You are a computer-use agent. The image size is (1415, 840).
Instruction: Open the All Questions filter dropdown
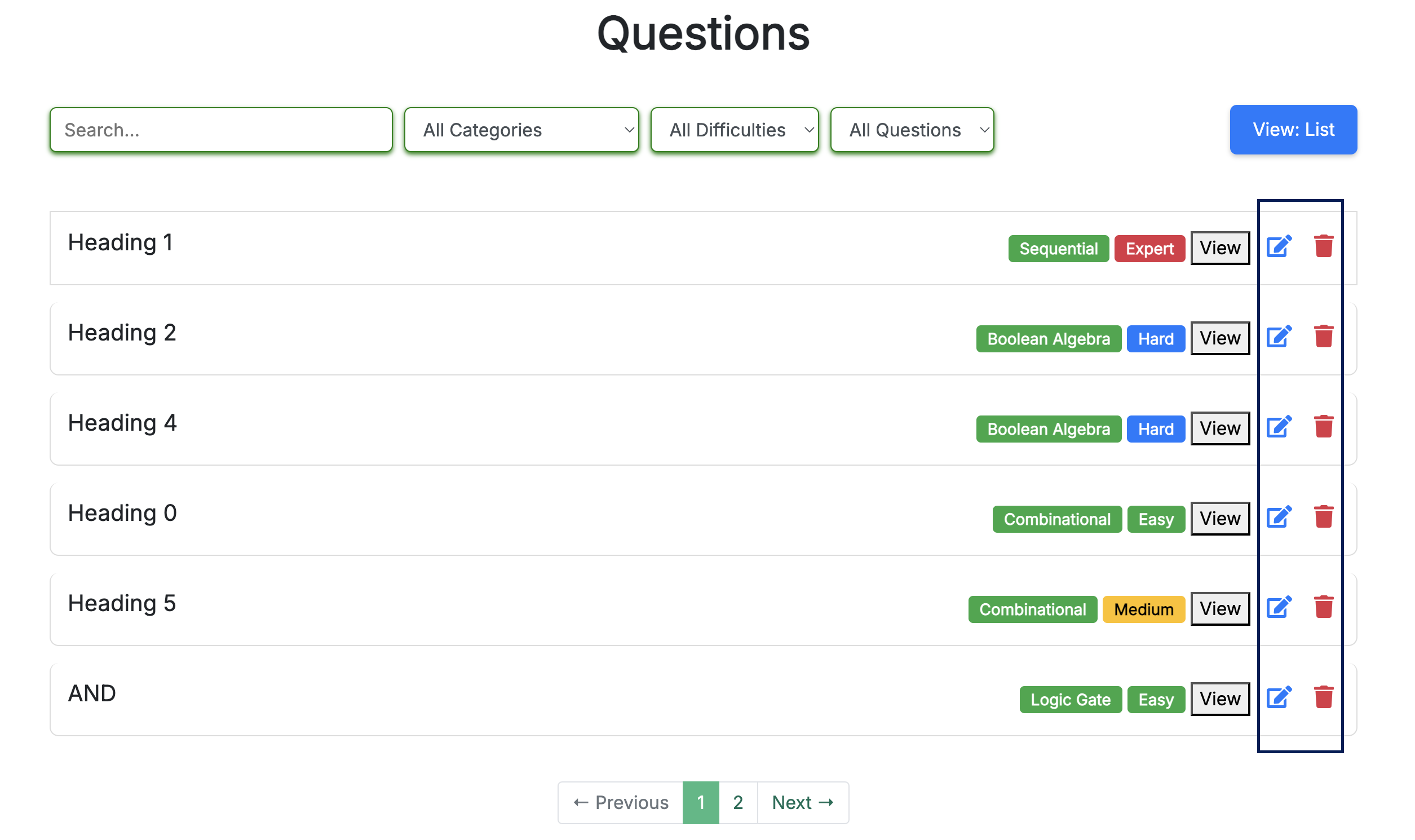click(911, 130)
